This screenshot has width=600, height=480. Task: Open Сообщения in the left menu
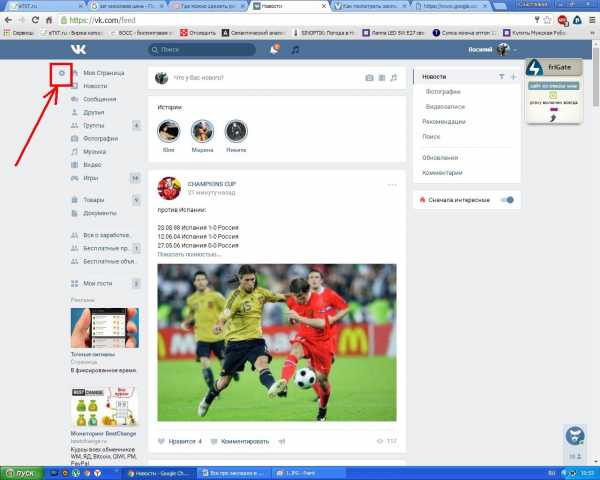coord(99,99)
